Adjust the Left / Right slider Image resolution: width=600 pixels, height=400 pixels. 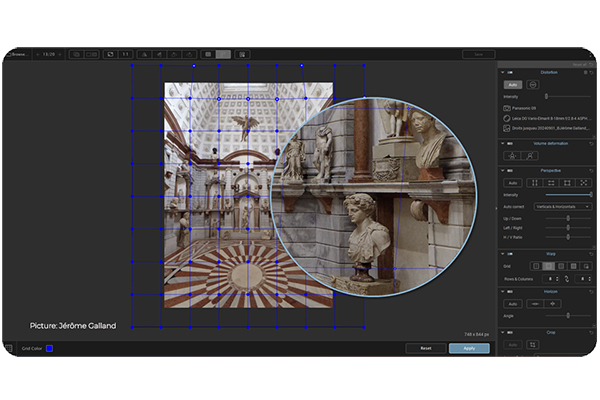tap(568, 228)
